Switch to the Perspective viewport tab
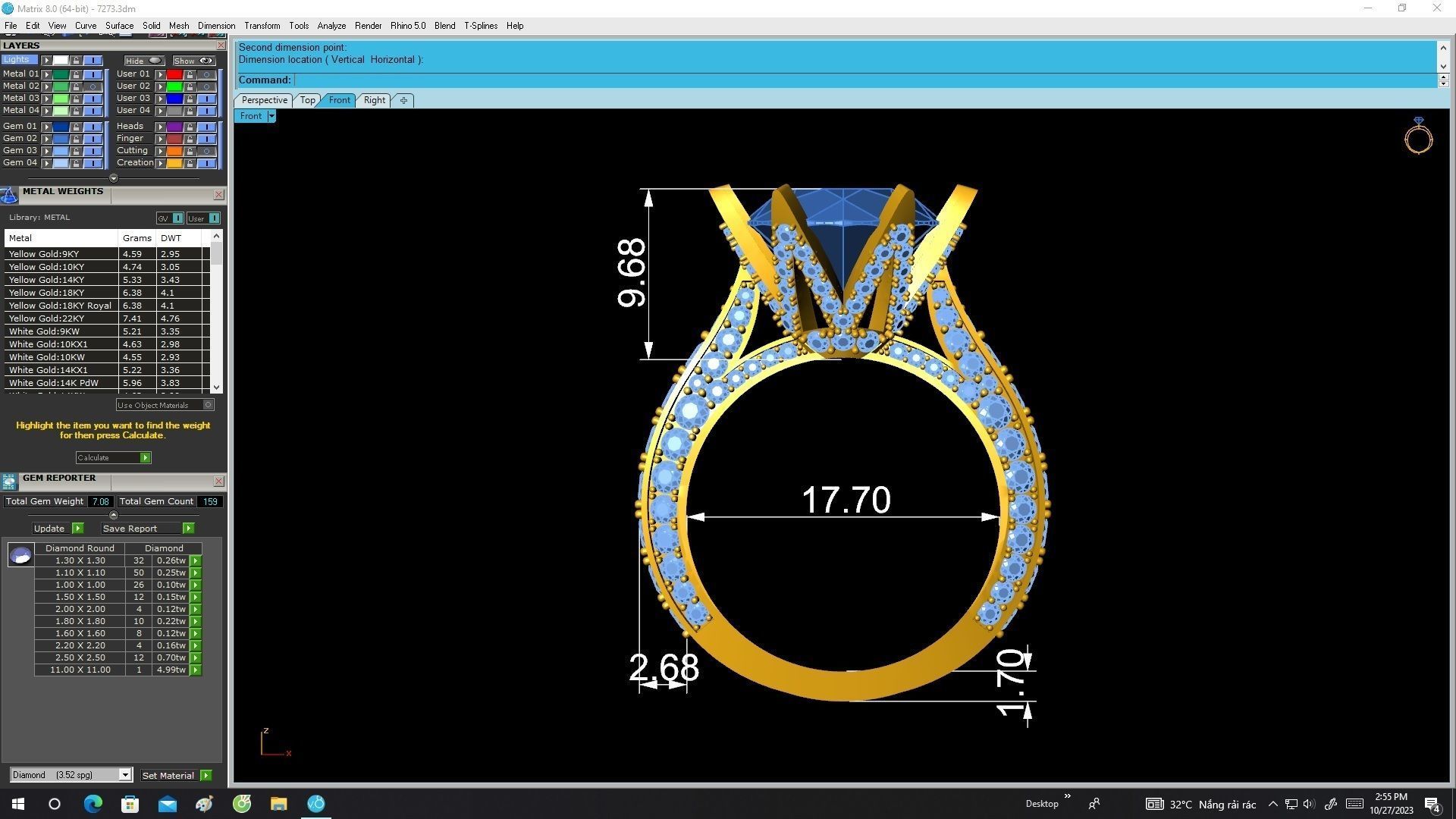 (x=263, y=99)
